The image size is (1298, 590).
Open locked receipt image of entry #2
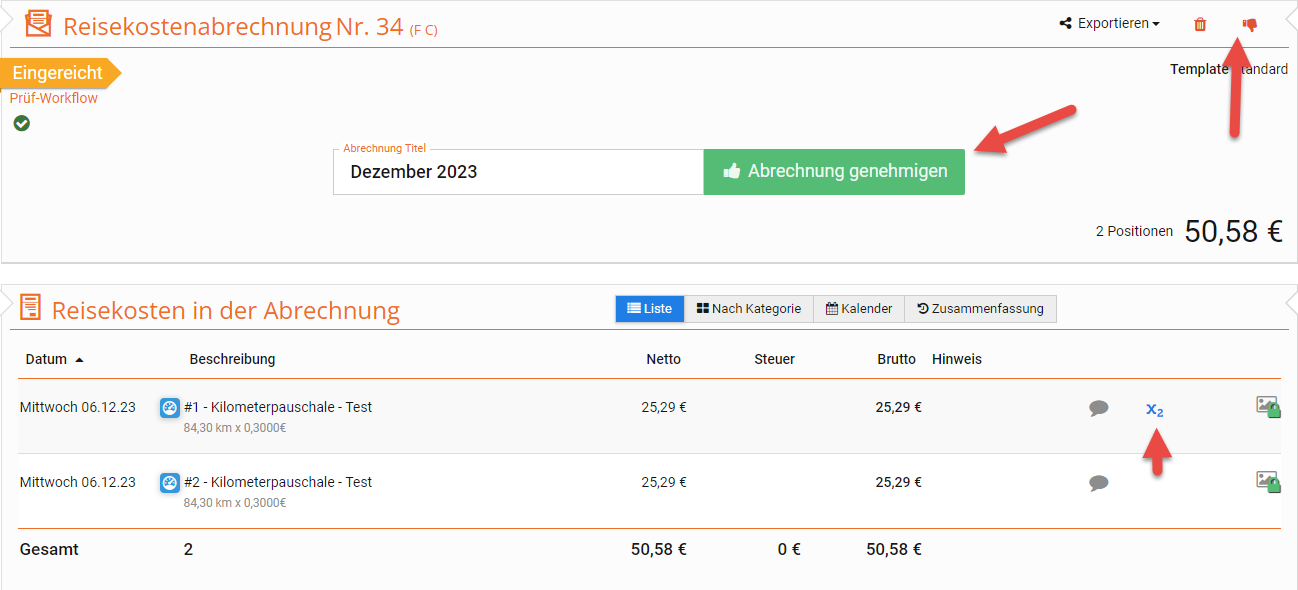pyautogui.click(x=1267, y=481)
